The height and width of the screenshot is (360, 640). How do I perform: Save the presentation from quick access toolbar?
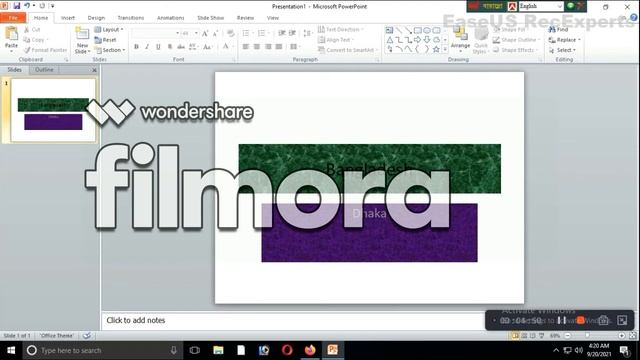coord(16,6)
